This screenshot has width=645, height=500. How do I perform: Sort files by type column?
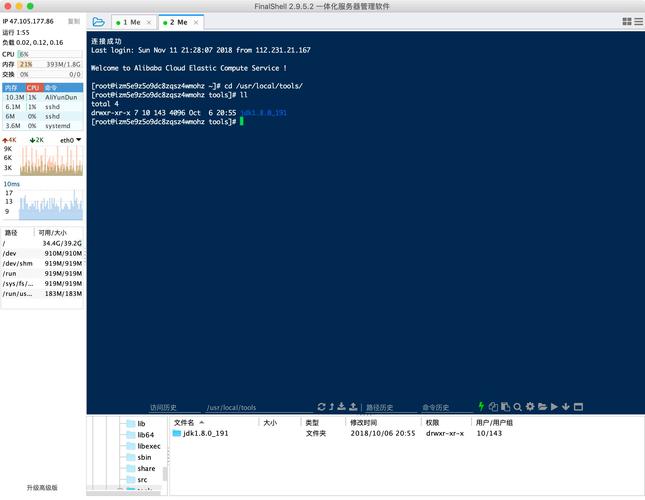click(323, 422)
